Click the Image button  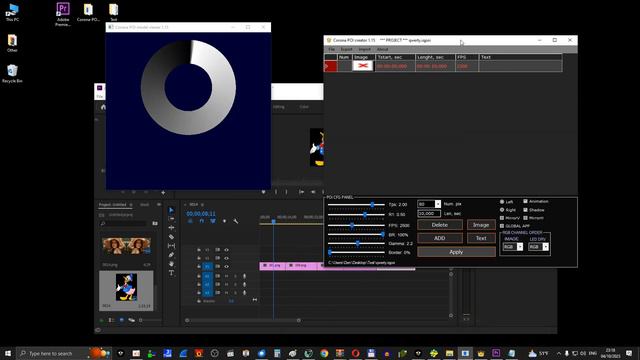click(x=481, y=225)
